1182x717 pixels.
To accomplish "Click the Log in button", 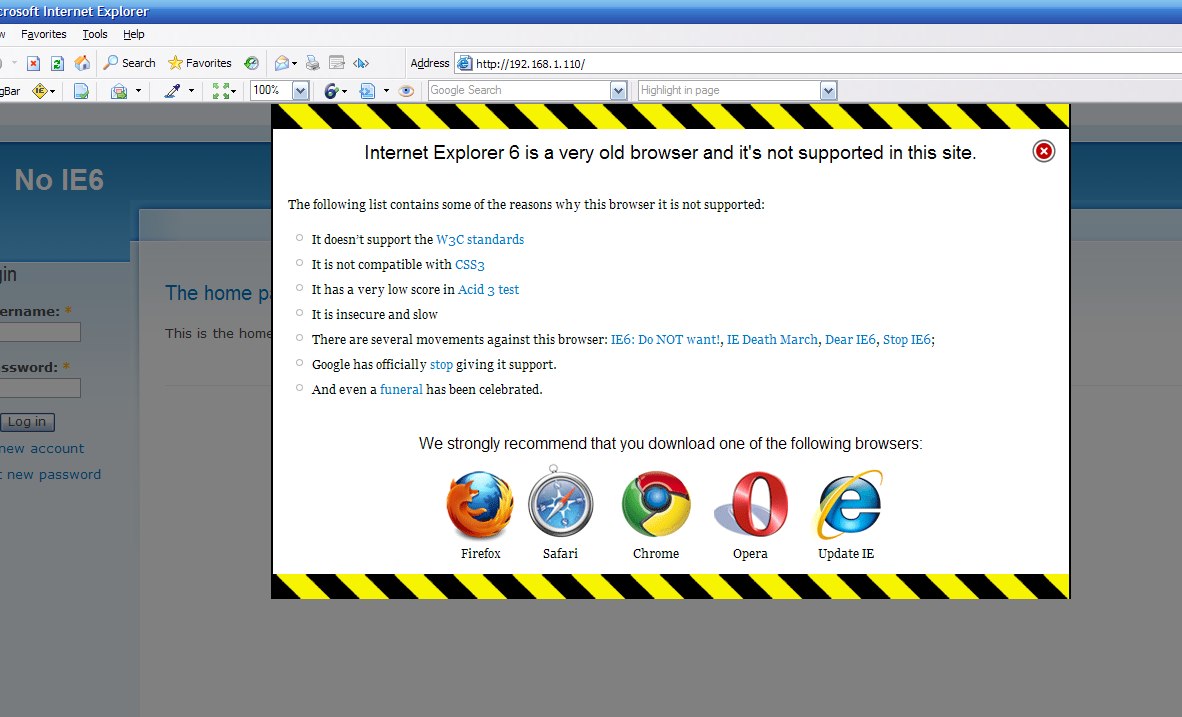I will (27, 422).
